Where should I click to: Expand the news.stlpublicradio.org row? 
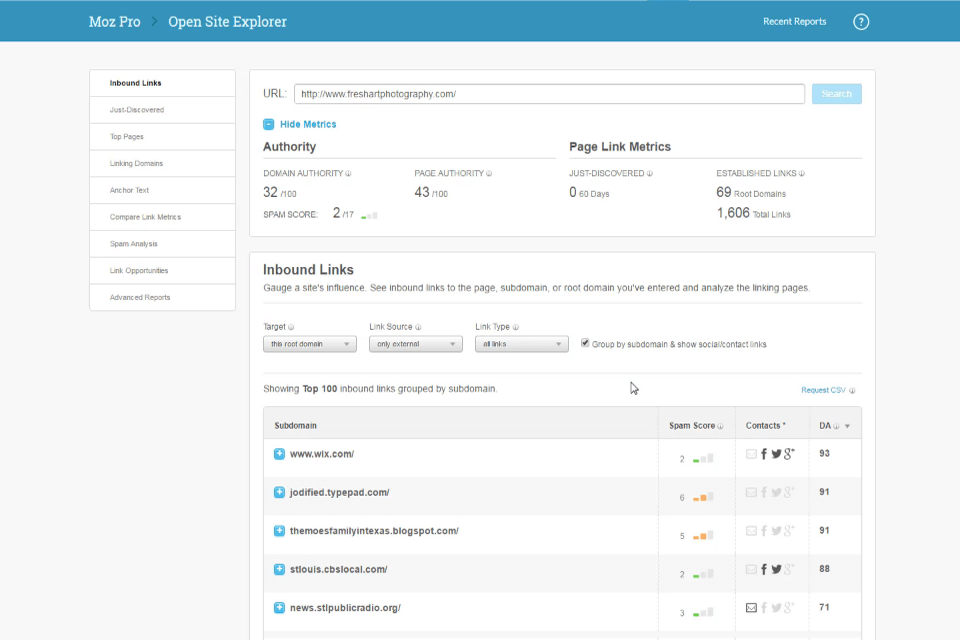point(279,608)
